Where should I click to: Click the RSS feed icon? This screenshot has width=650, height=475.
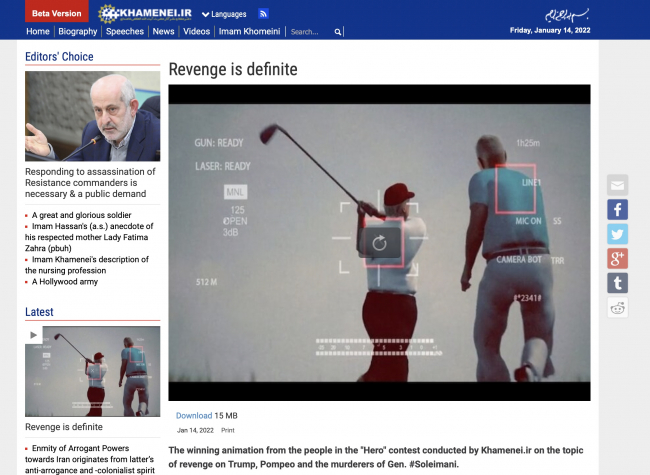[x=263, y=14]
